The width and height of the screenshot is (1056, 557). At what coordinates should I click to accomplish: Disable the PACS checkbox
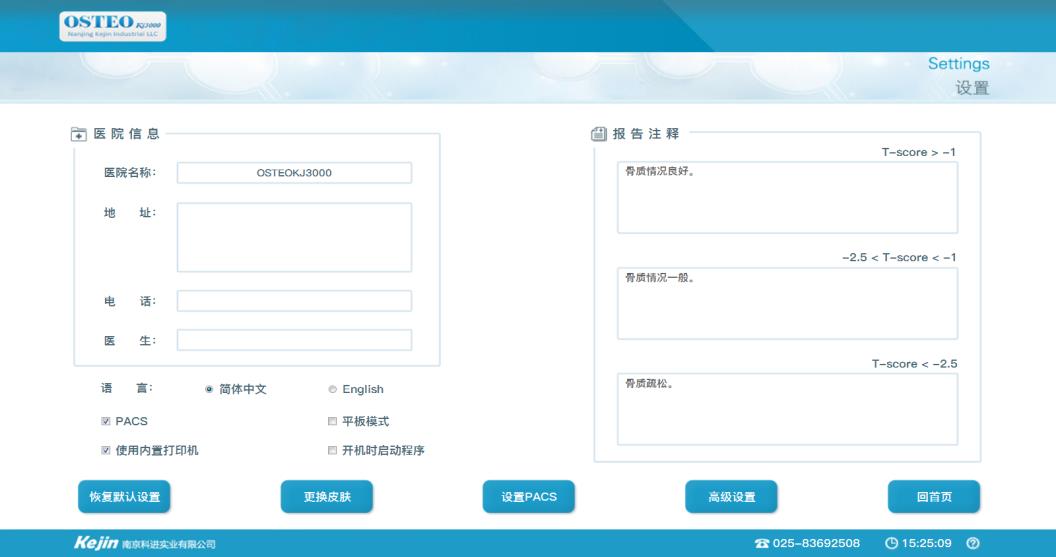106,421
